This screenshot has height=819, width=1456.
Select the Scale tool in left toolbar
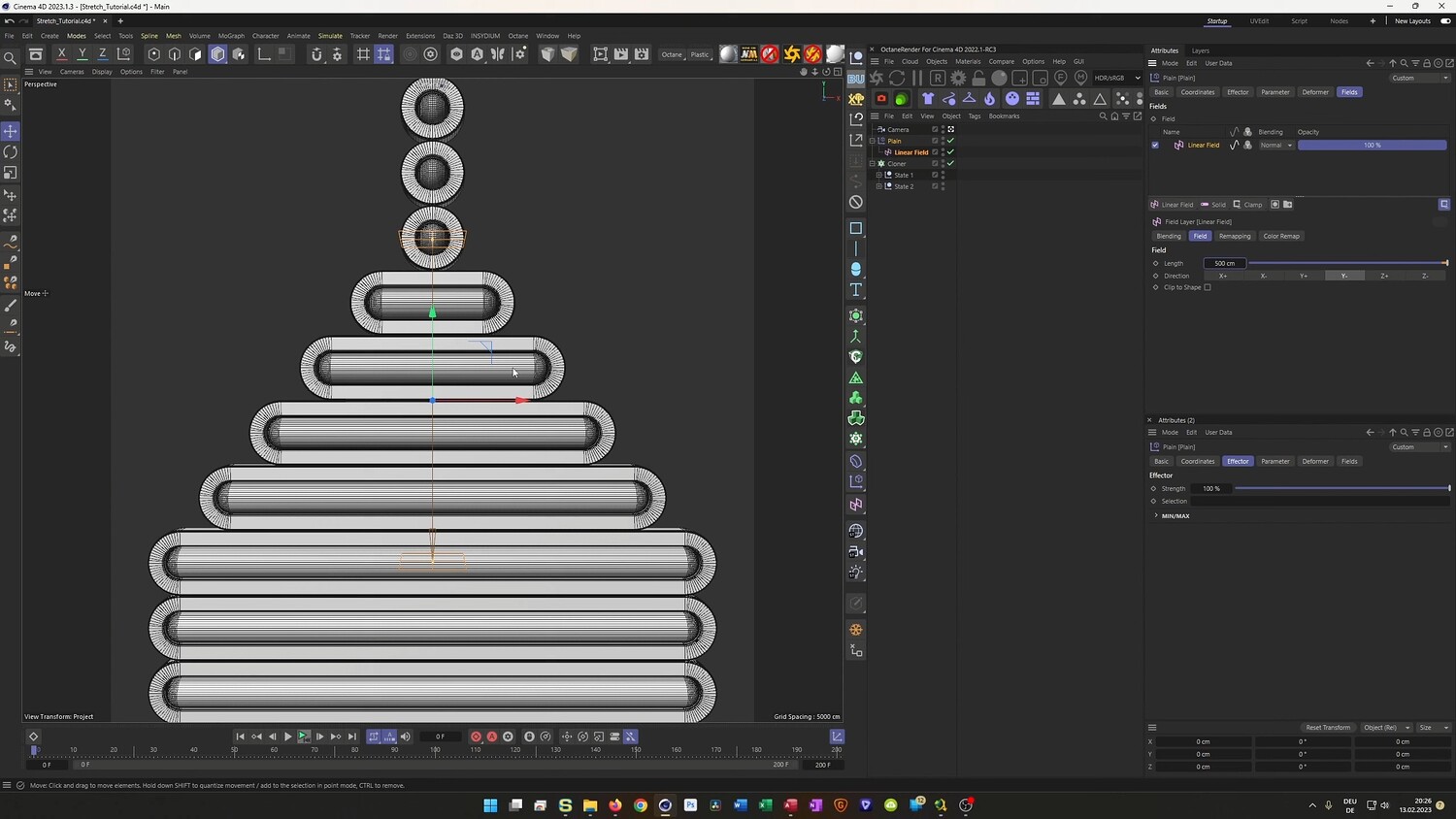[x=11, y=173]
